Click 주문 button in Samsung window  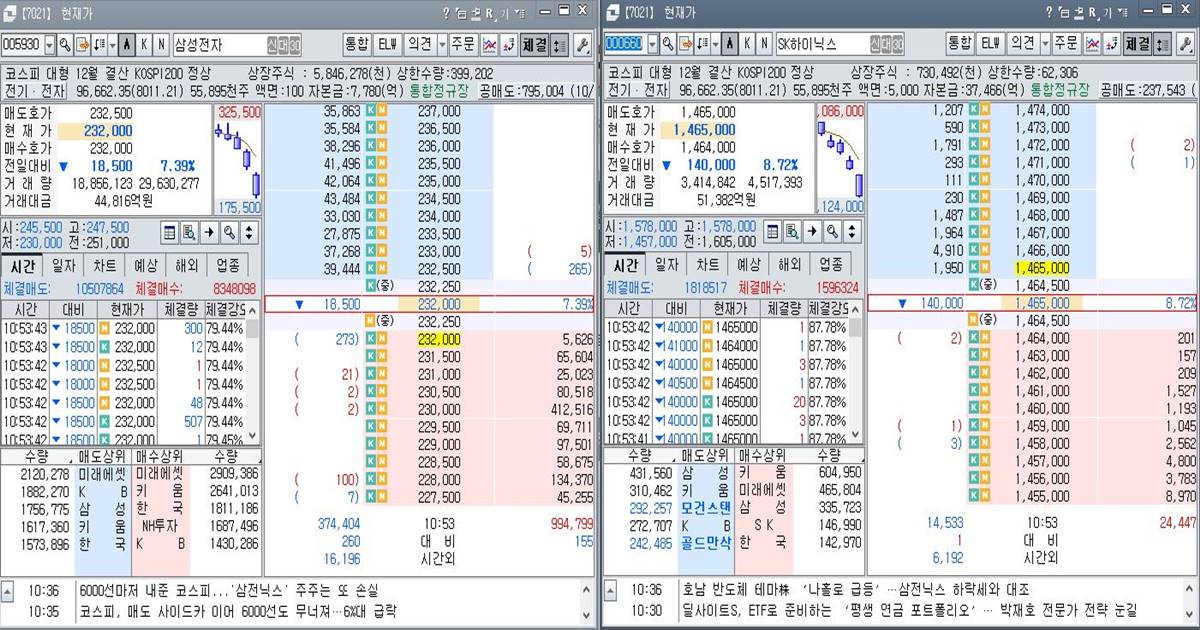pyautogui.click(x=464, y=45)
